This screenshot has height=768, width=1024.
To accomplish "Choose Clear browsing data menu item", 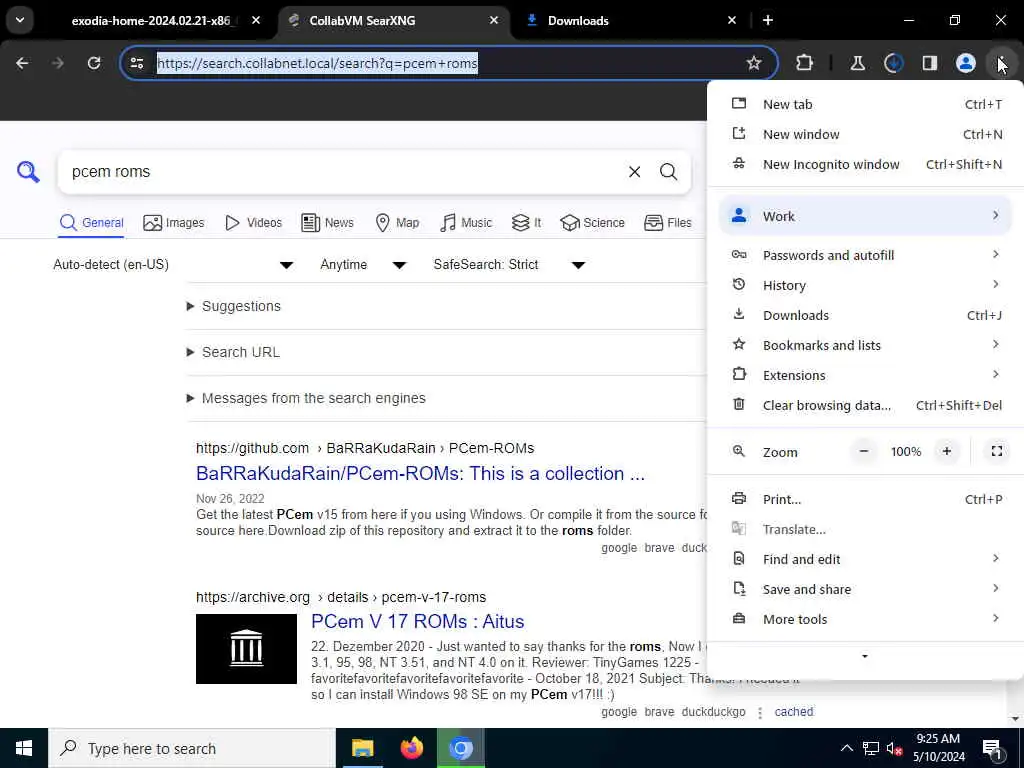I will [865, 406].
